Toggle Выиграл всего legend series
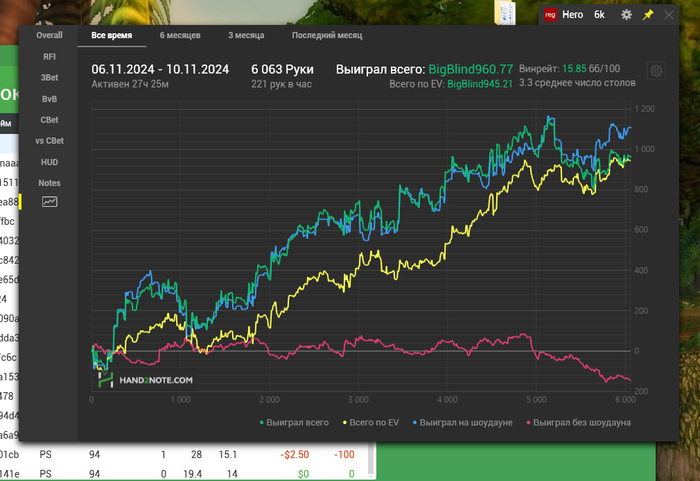Viewport: 700px width, 481px height. tap(294, 422)
